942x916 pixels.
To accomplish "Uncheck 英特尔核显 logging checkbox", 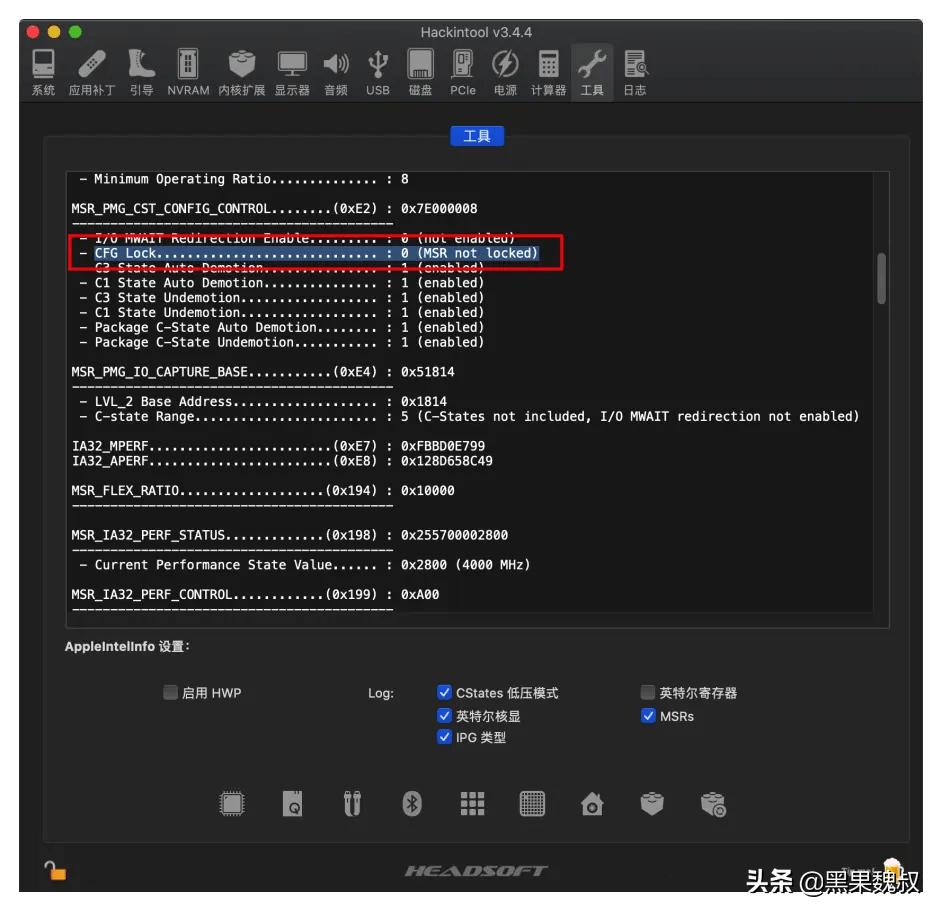I will point(444,715).
